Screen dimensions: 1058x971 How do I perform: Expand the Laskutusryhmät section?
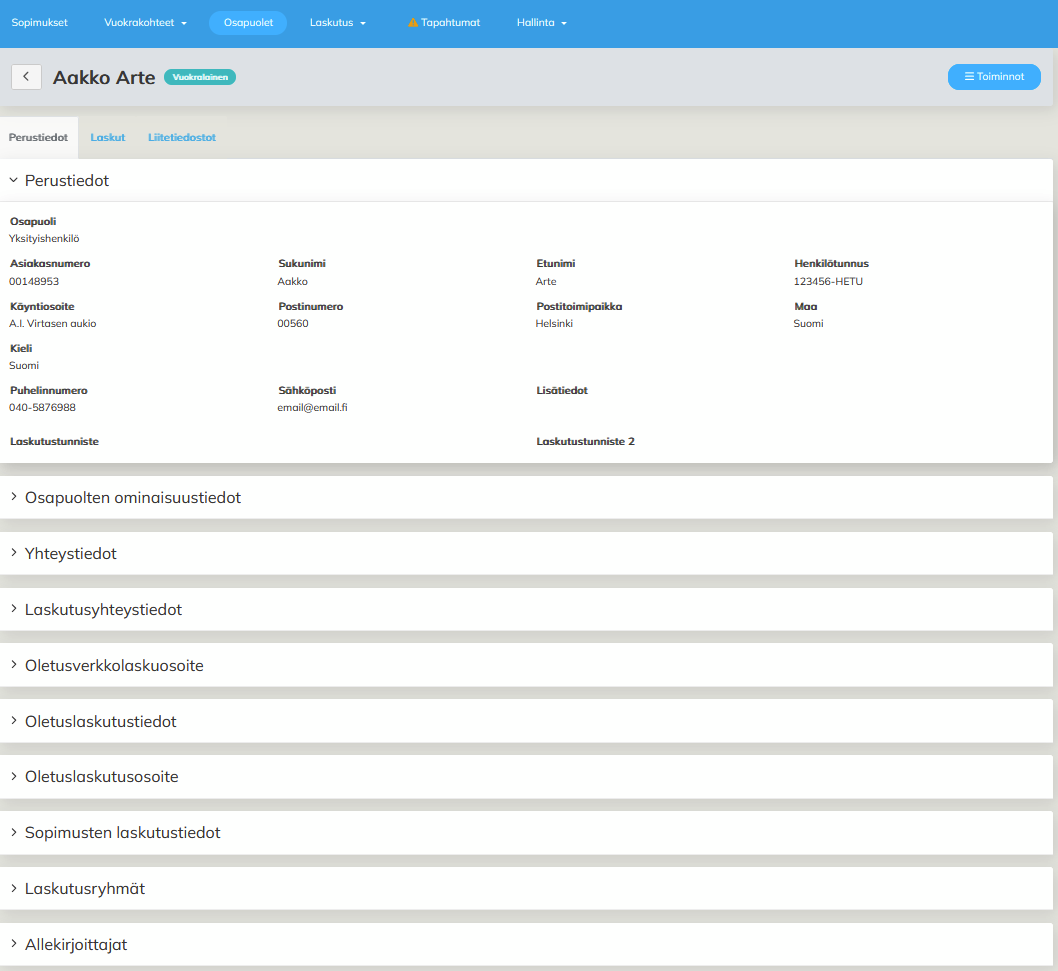pyautogui.click(x=85, y=889)
